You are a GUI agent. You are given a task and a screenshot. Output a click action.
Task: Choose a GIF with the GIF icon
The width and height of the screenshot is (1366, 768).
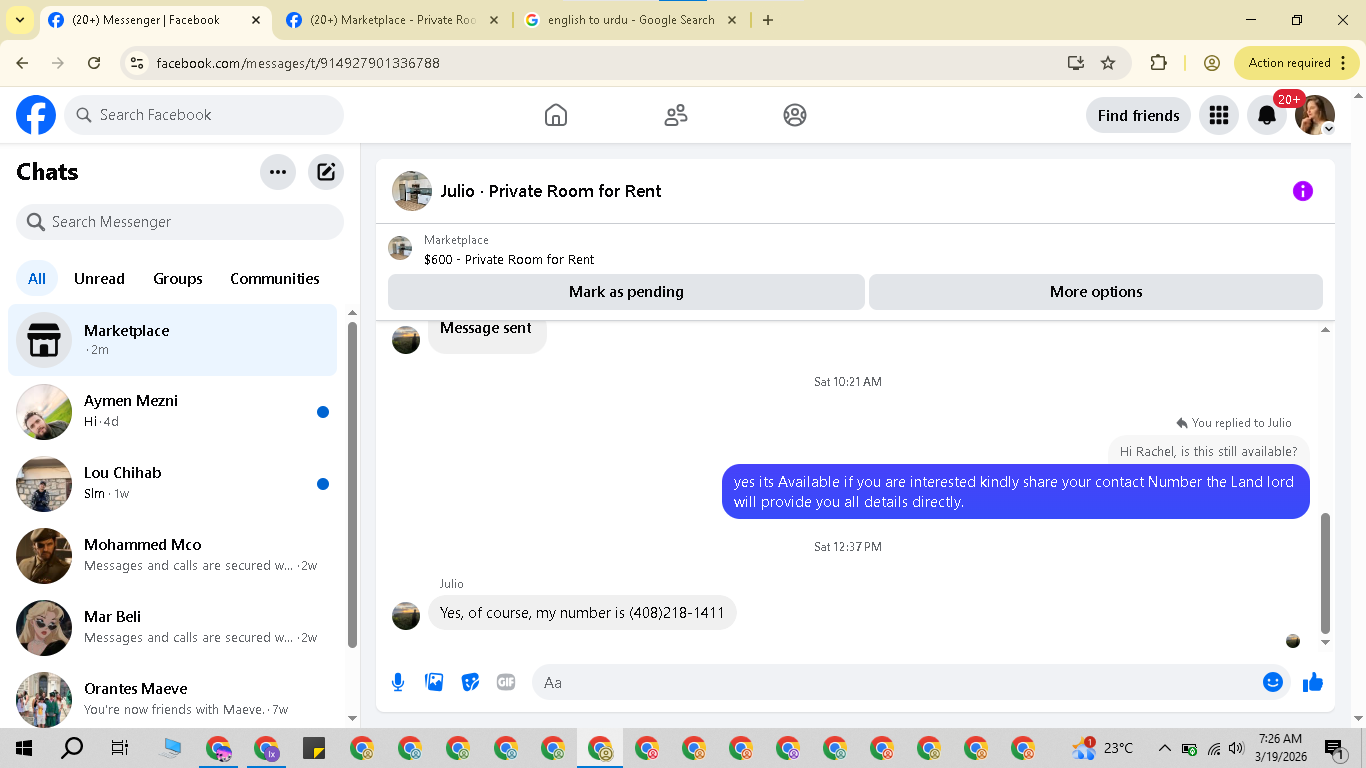click(x=506, y=682)
